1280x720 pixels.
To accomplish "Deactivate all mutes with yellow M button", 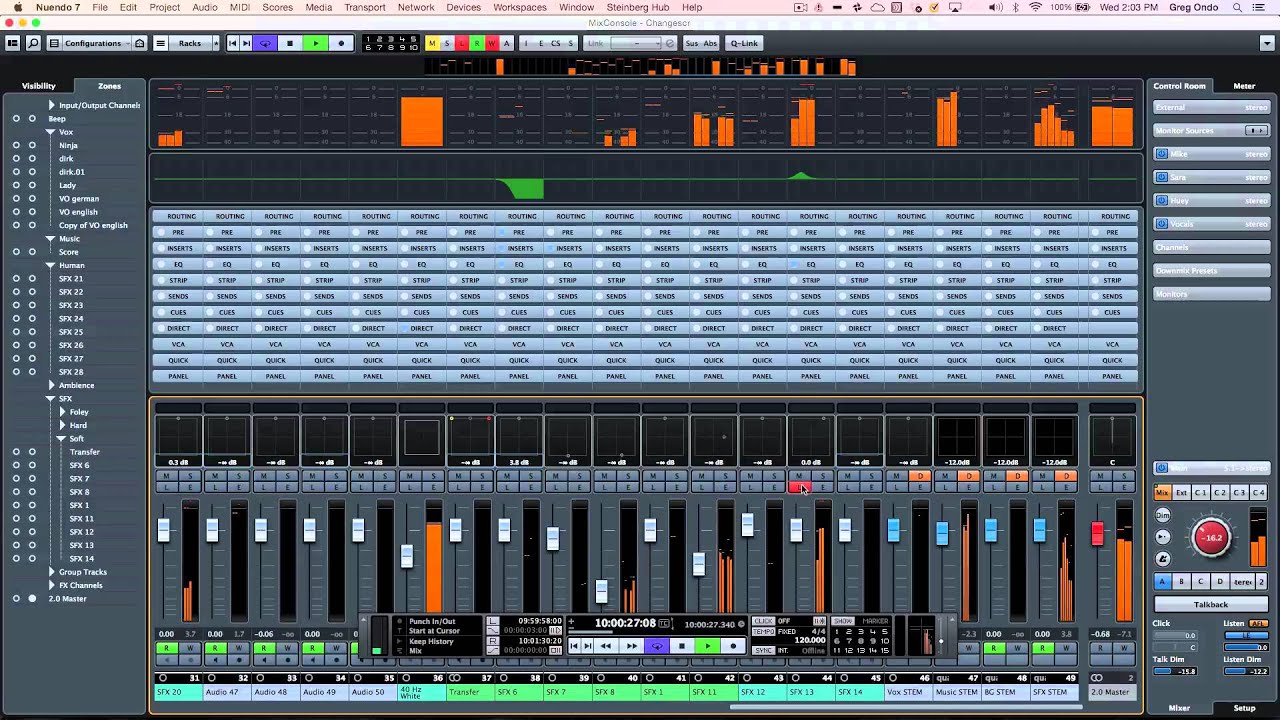I will coord(432,43).
